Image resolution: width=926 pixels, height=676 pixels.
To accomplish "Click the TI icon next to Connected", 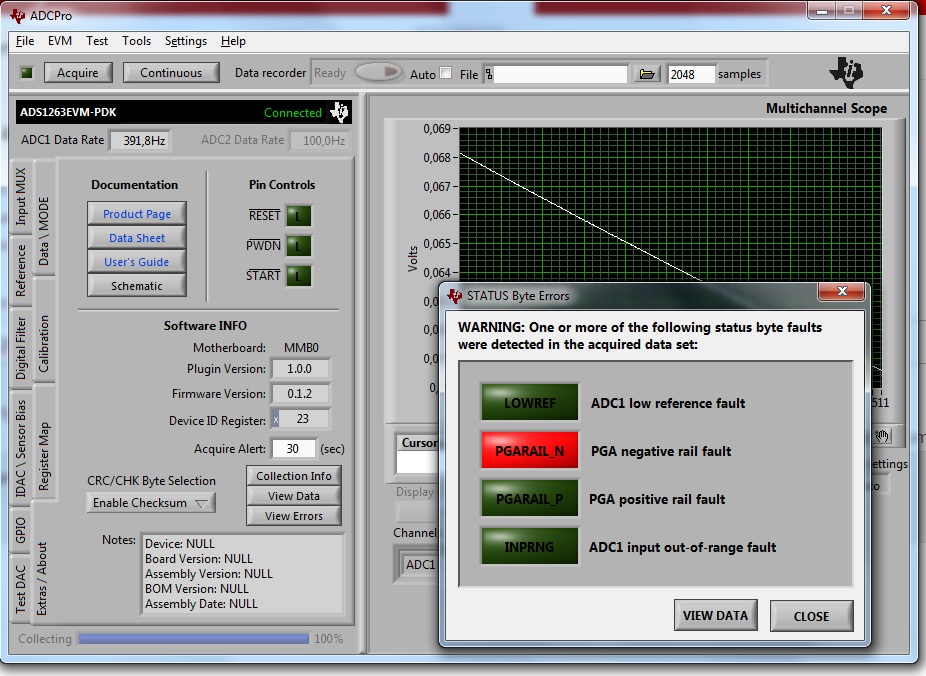I will tap(339, 112).
